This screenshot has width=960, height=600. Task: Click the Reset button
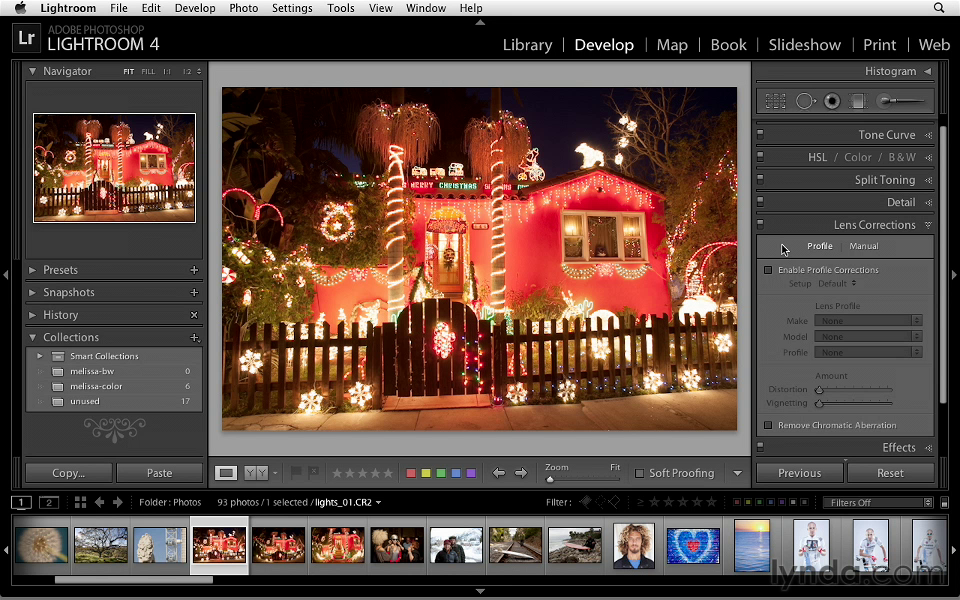(x=890, y=473)
